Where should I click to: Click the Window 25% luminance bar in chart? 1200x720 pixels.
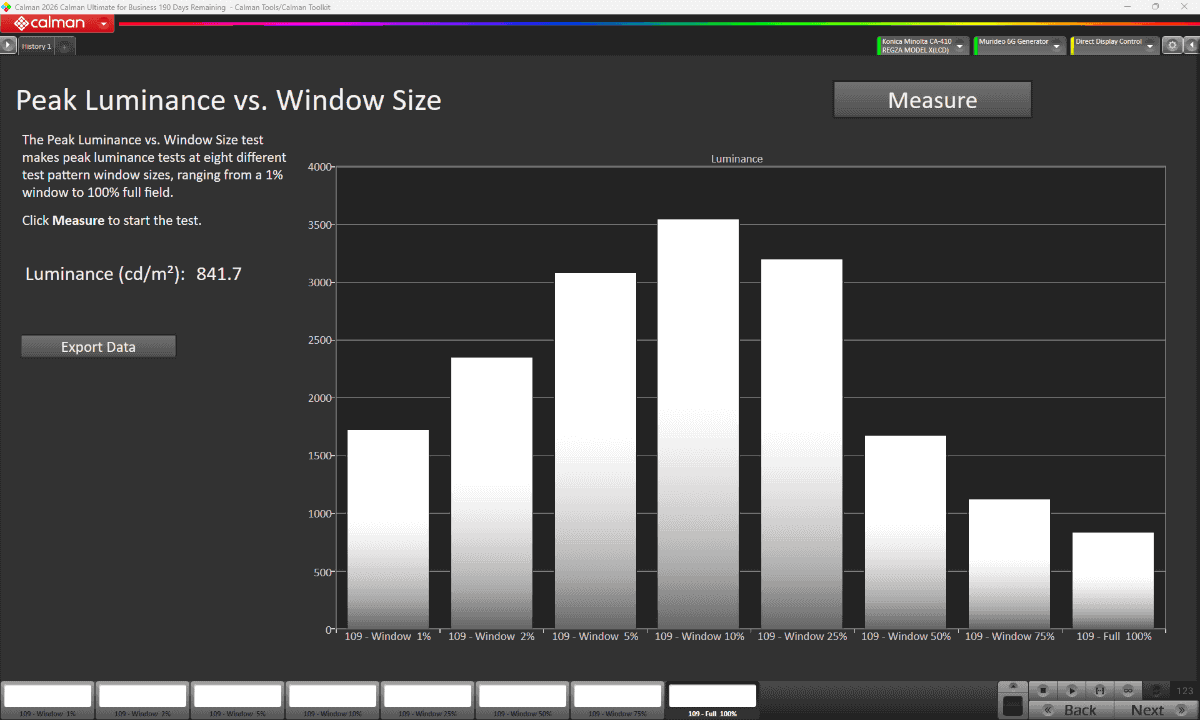point(802,444)
